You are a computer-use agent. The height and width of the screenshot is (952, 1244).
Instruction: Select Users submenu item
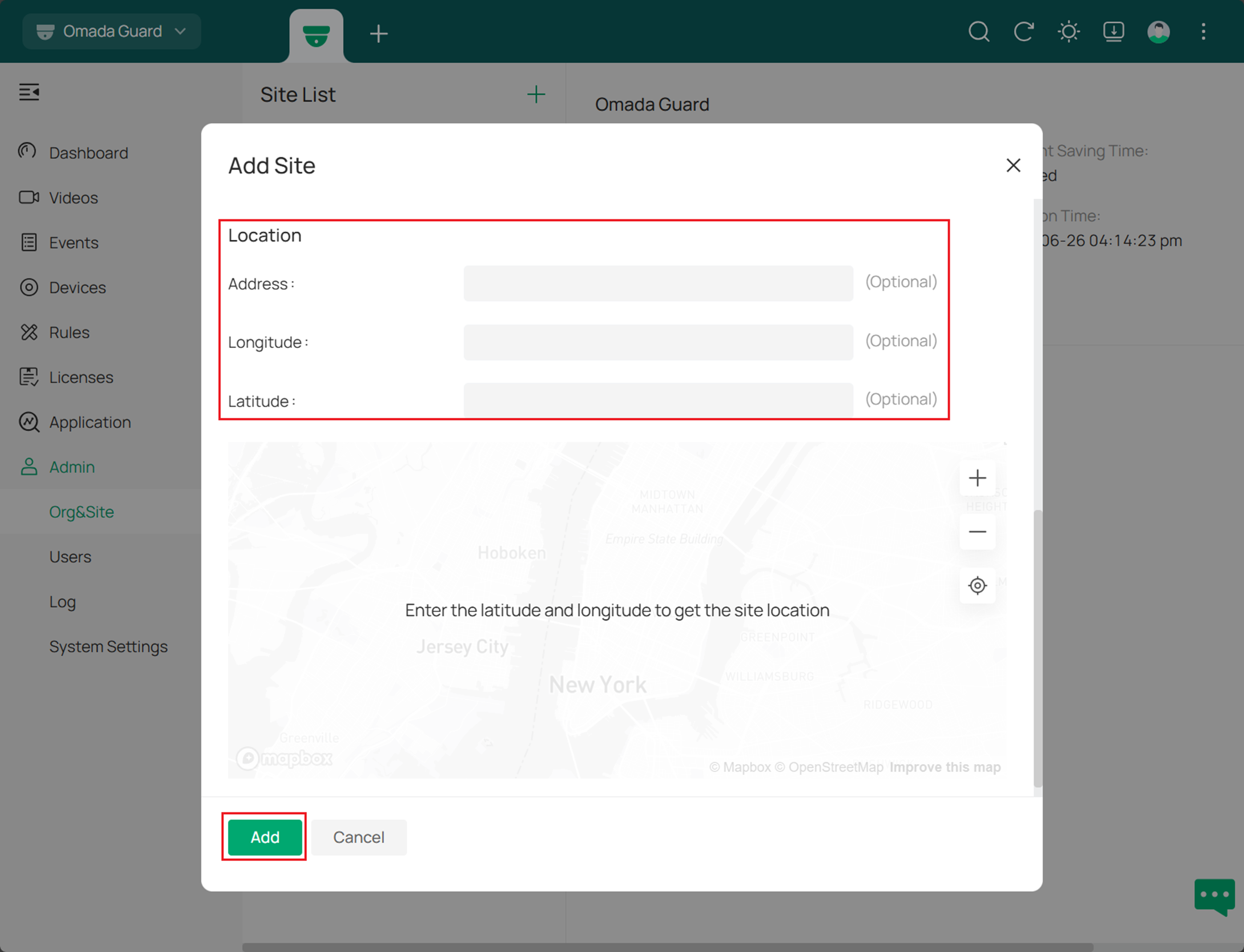tap(70, 557)
